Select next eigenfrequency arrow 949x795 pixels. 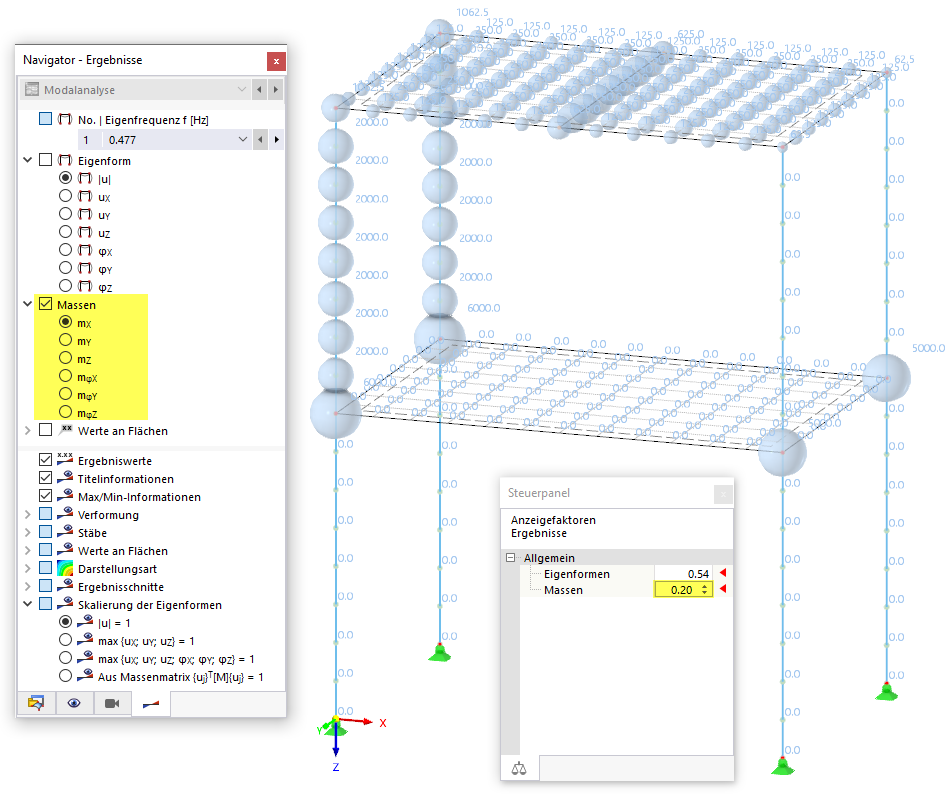click(277, 140)
